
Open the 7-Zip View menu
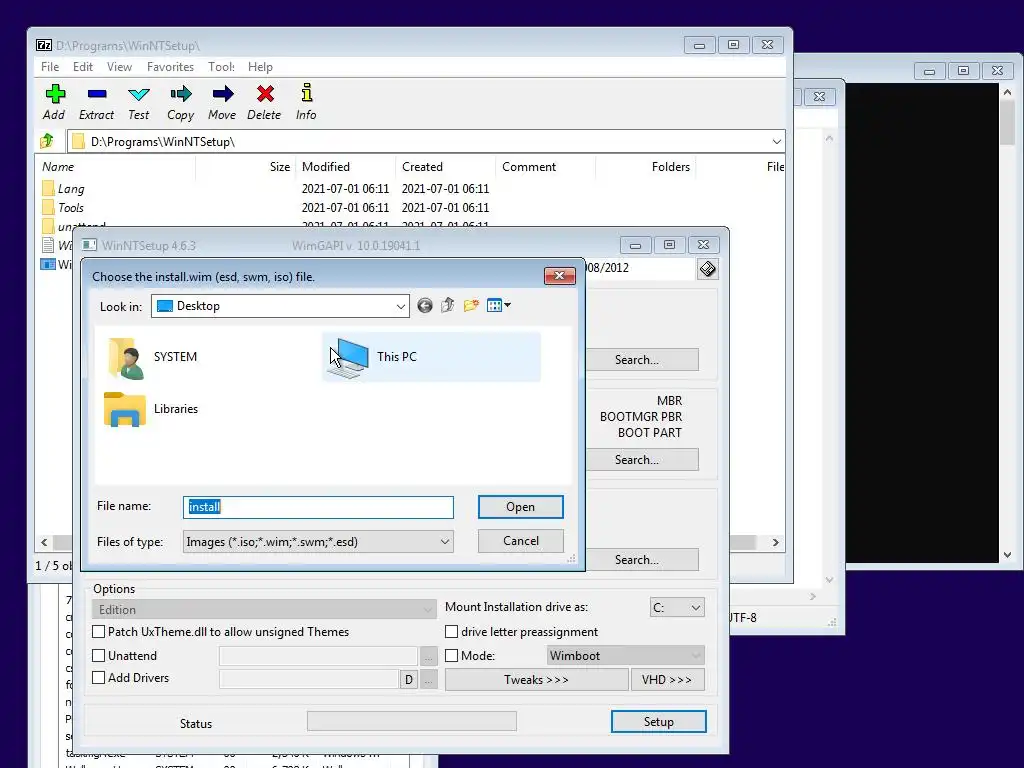click(x=120, y=67)
